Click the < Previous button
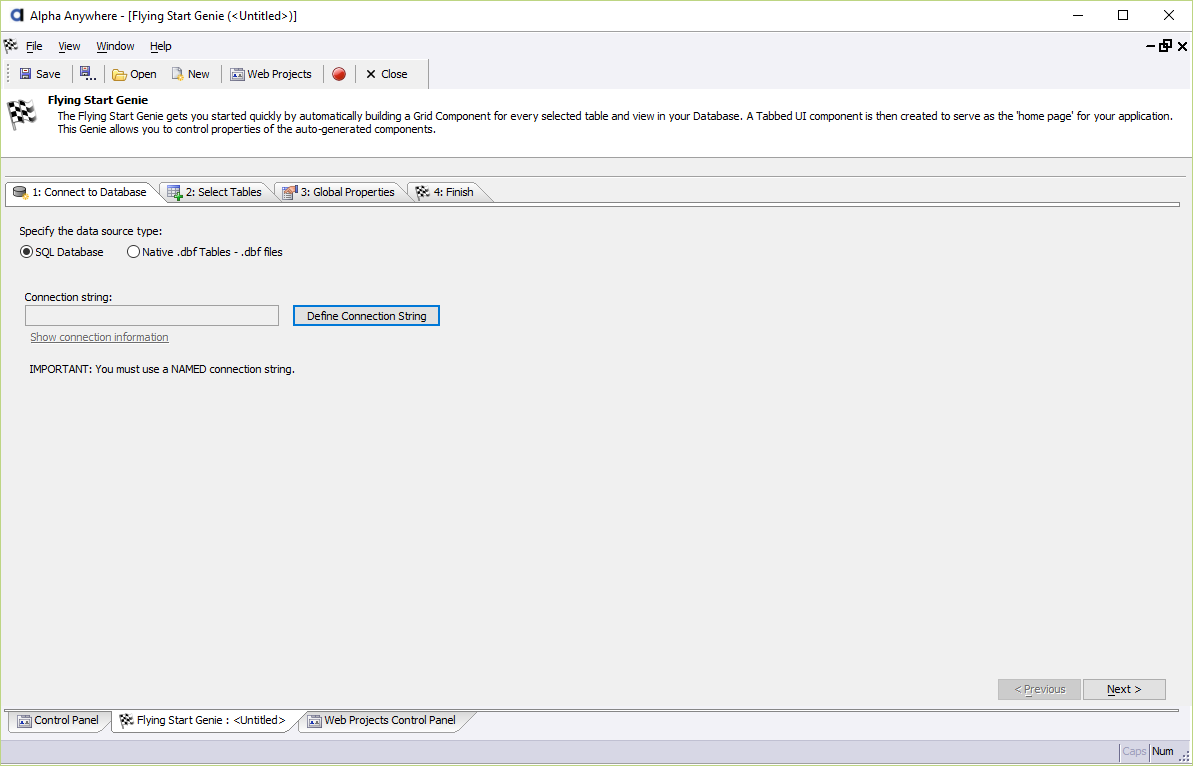This screenshot has width=1193, height=766. click(x=1039, y=689)
